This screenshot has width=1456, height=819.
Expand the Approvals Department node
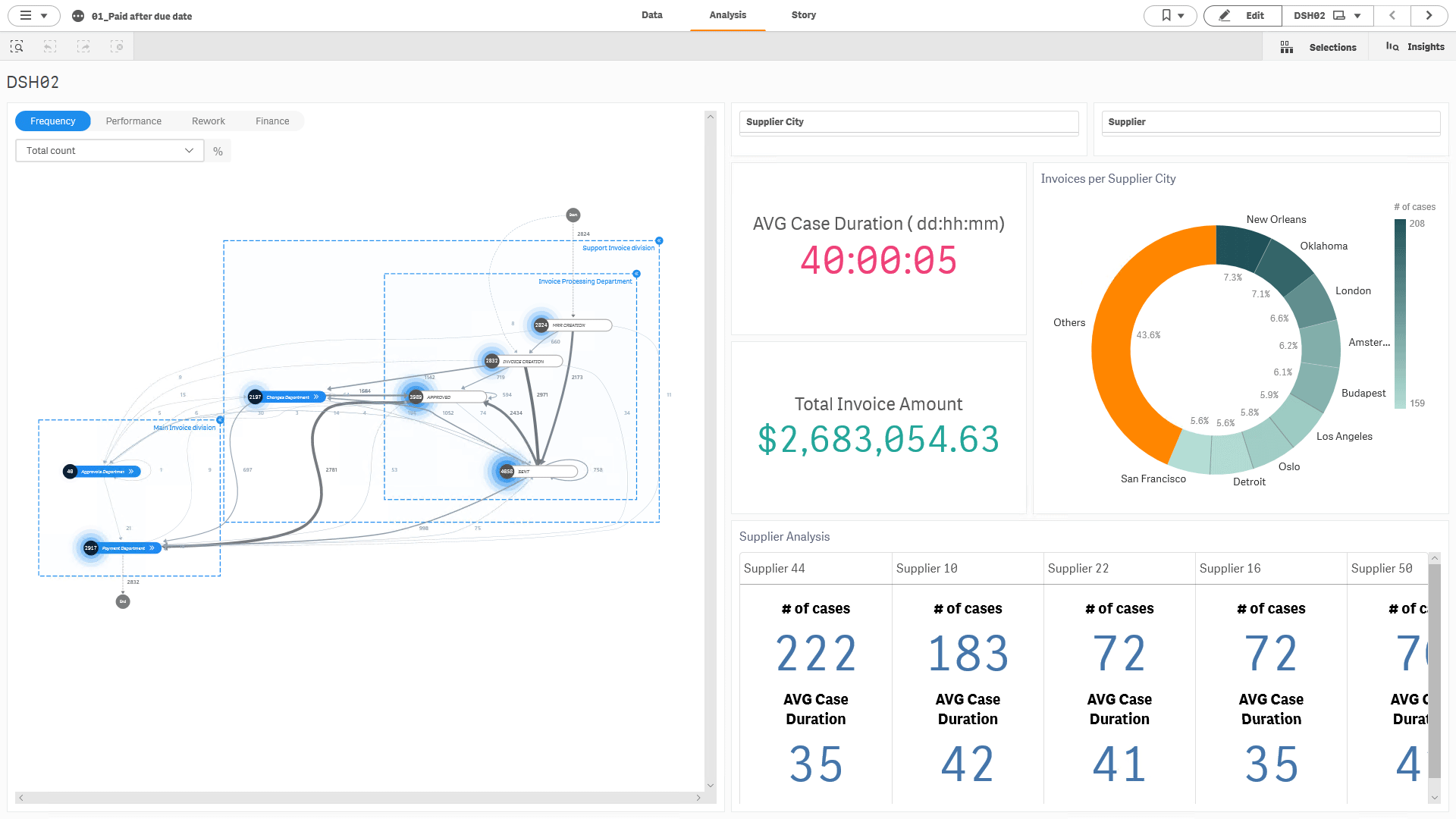click(x=131, y=472)
